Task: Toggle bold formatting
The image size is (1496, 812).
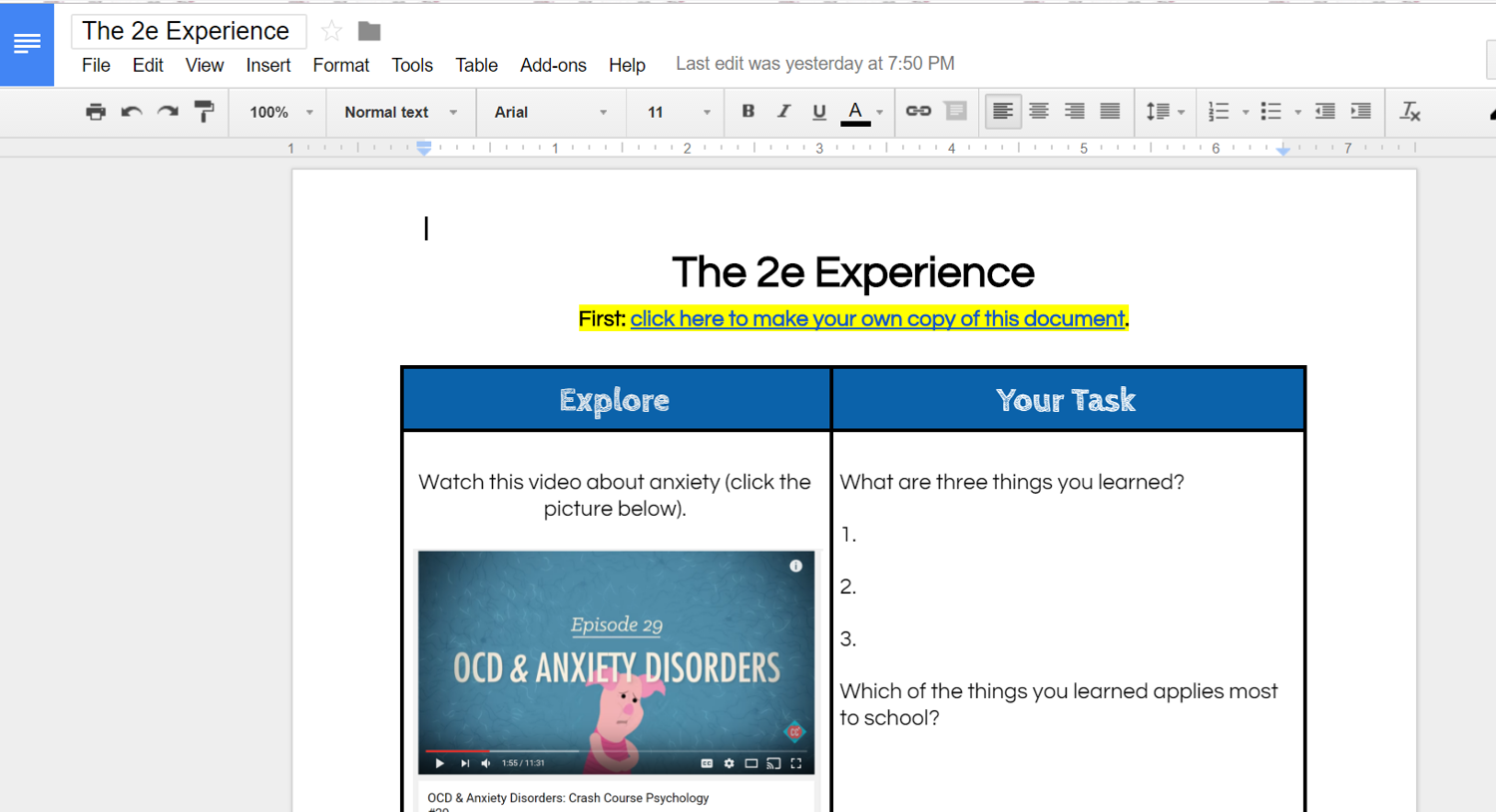Action: point(748,112)
